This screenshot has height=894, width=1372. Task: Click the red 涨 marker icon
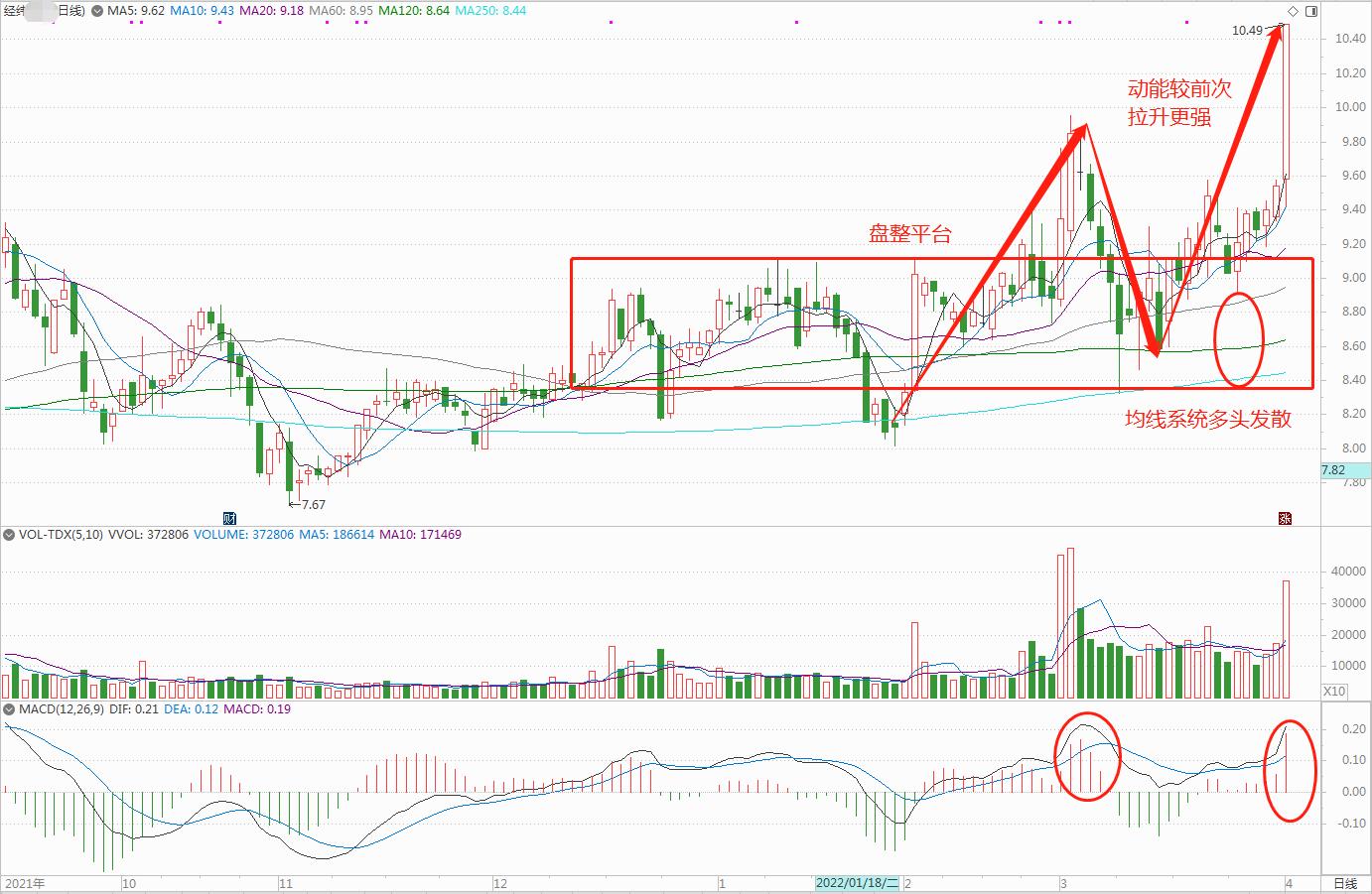[x=1285, y=518]
